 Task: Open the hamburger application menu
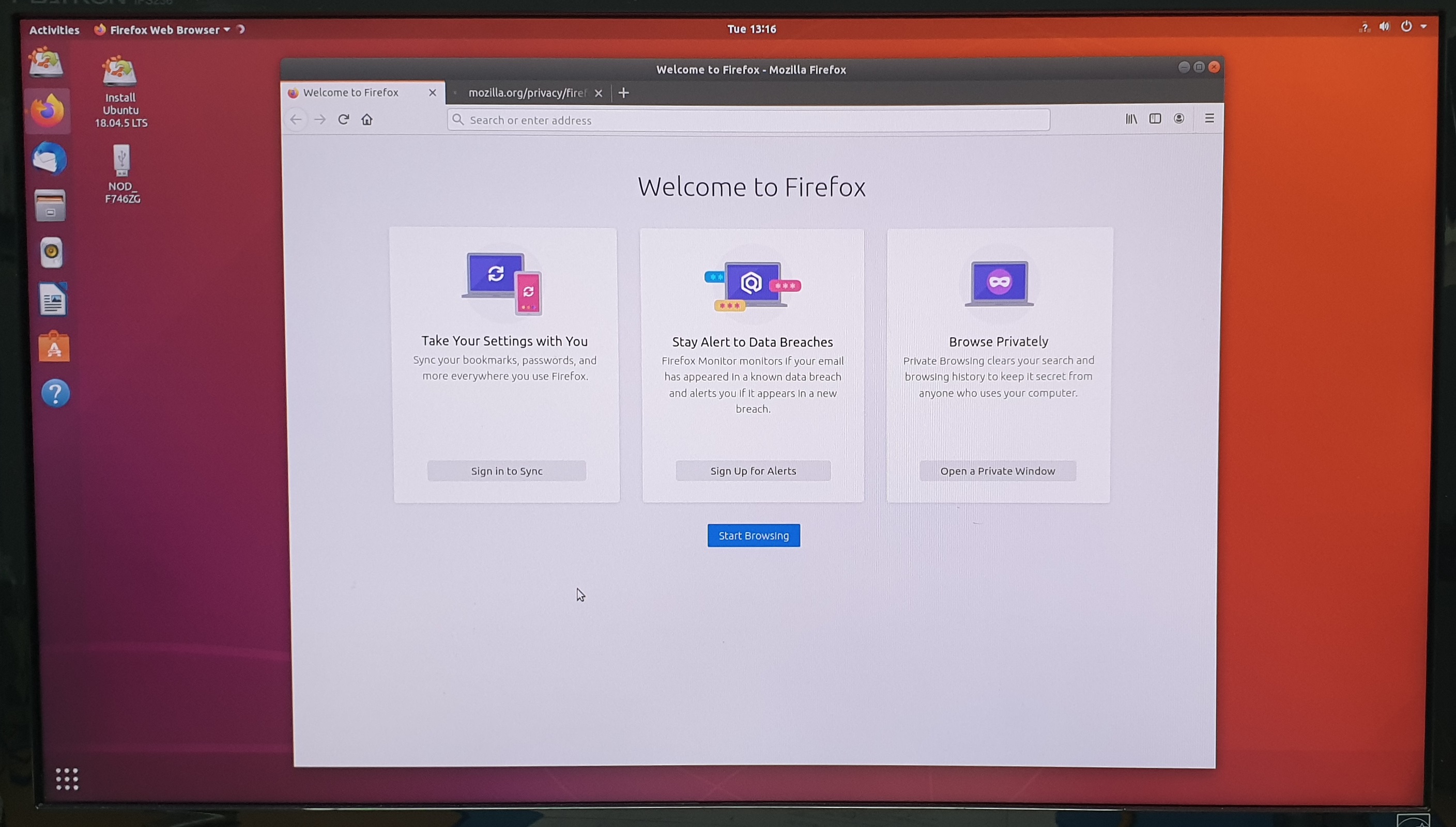(x=1209, y=118)
